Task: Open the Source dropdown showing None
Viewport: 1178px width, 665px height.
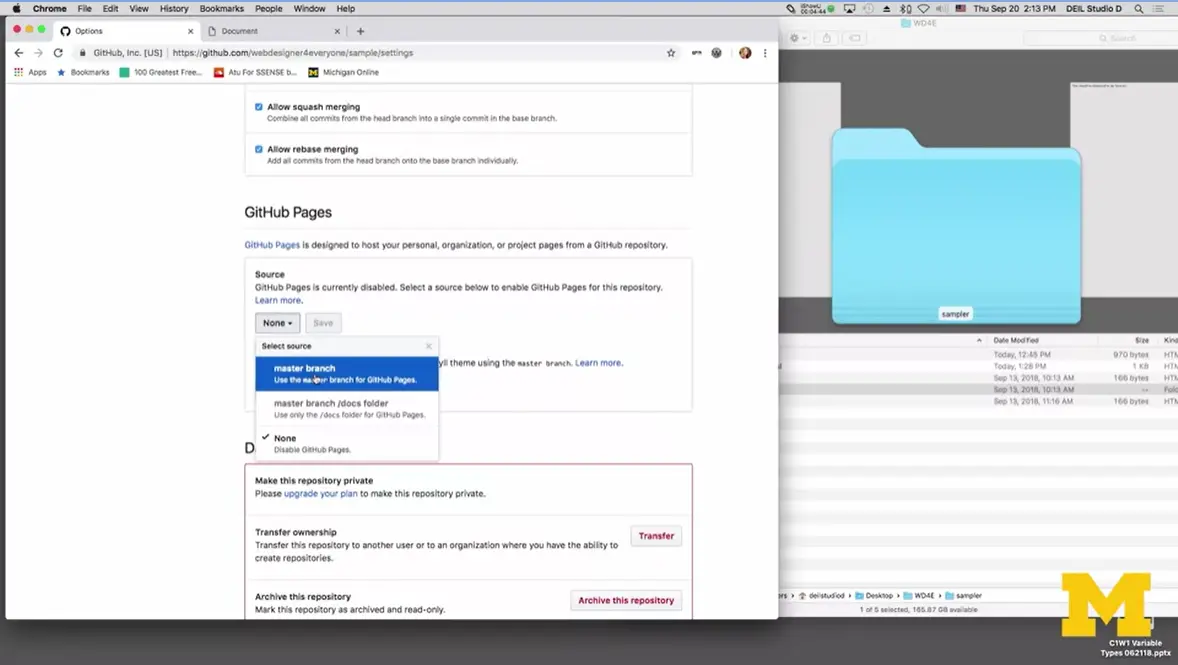Action: [276, 322]
